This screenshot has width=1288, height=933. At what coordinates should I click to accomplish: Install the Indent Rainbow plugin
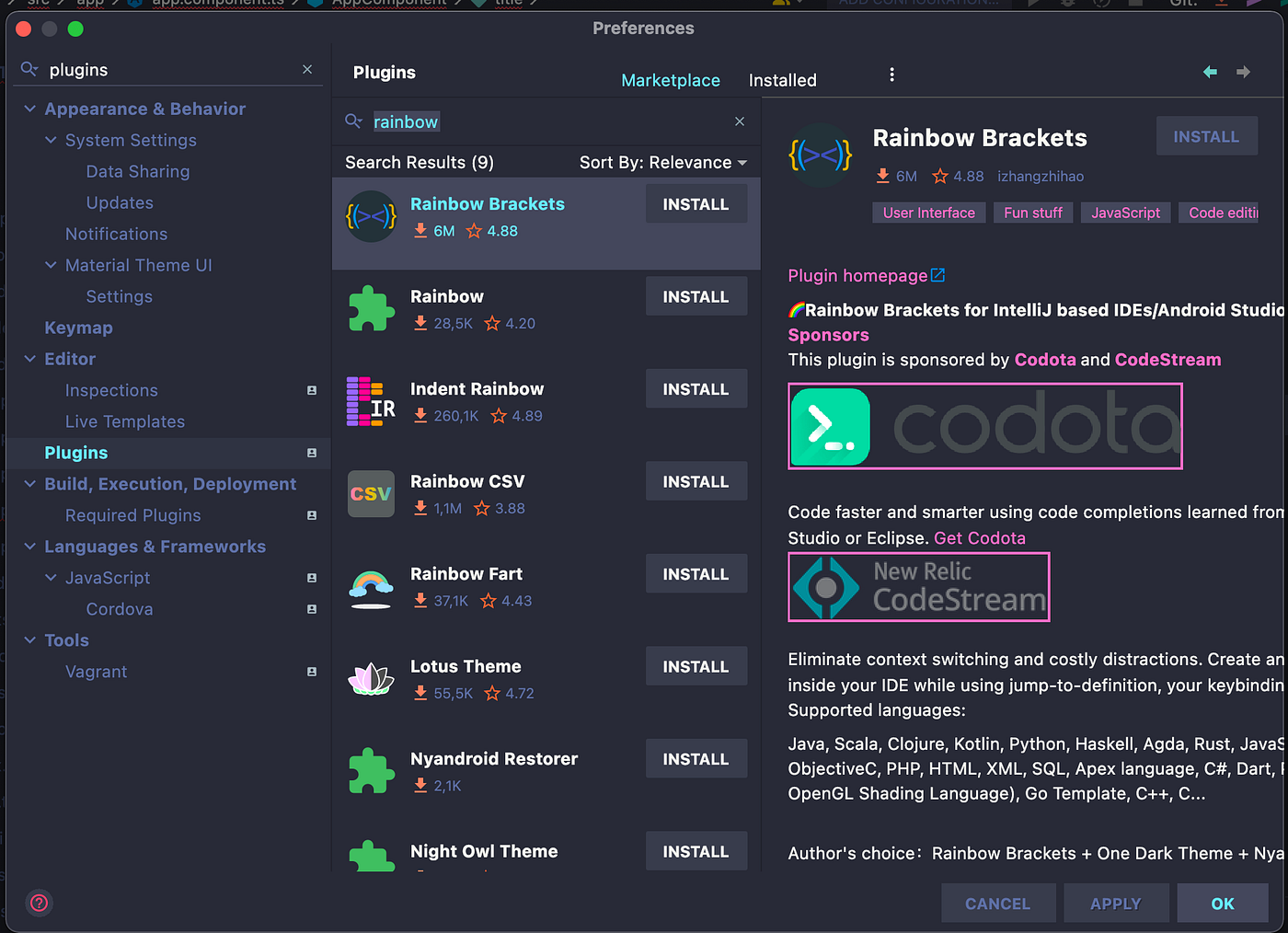click(x=696, y=389)
